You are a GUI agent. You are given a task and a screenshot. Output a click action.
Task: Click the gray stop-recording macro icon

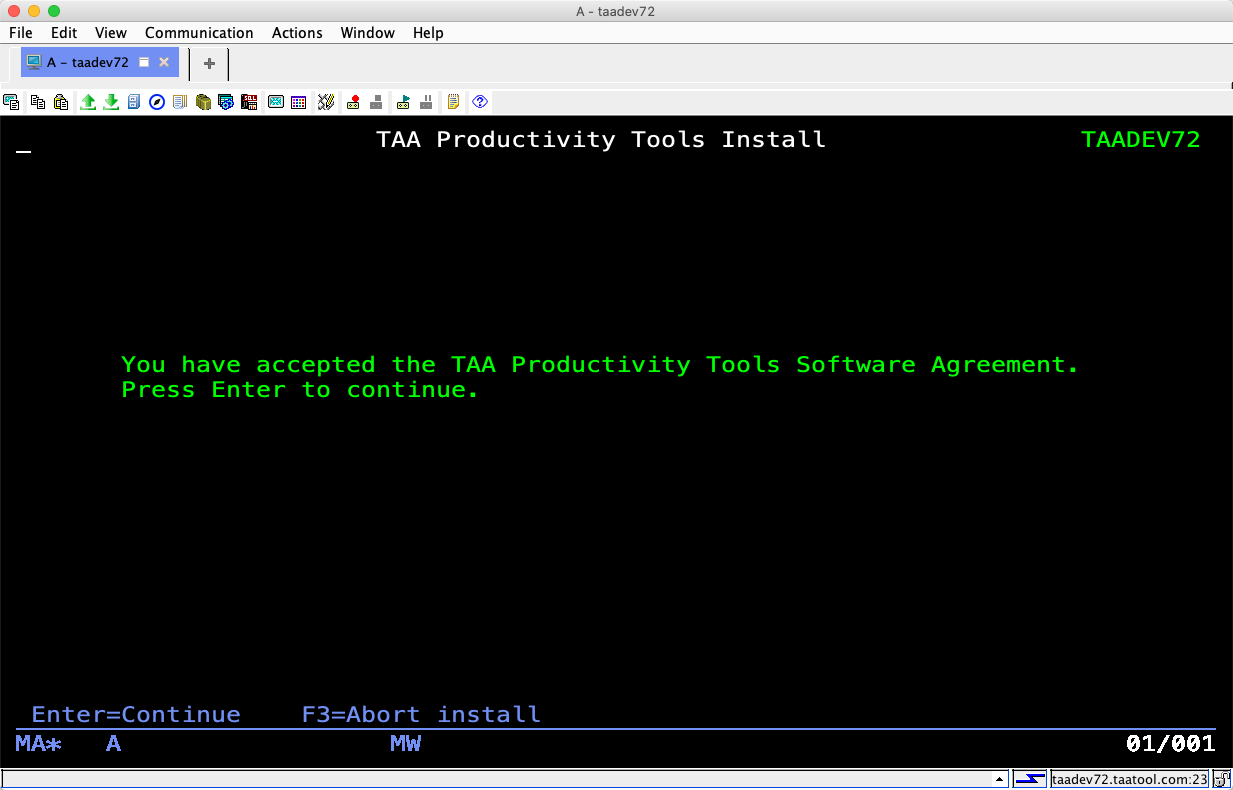tap(376, 102)
